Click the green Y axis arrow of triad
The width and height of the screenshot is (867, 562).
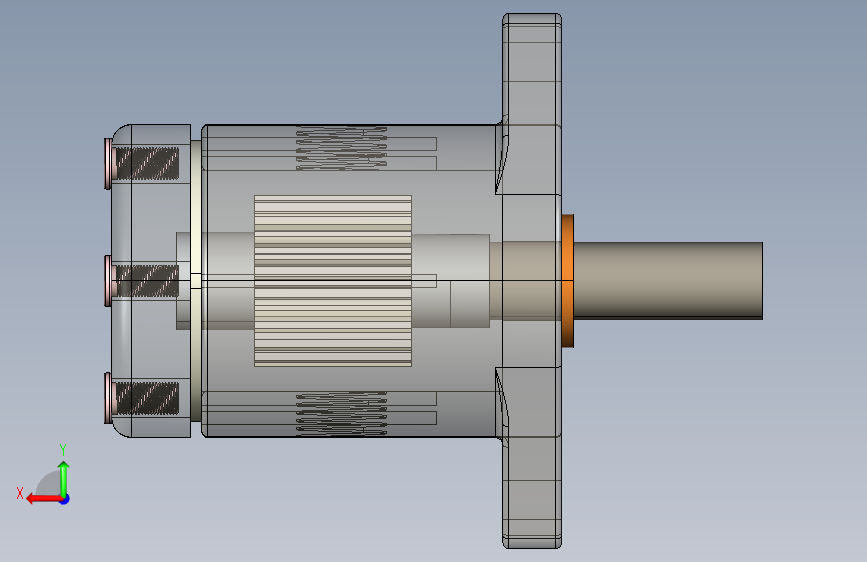click(64, 478)
